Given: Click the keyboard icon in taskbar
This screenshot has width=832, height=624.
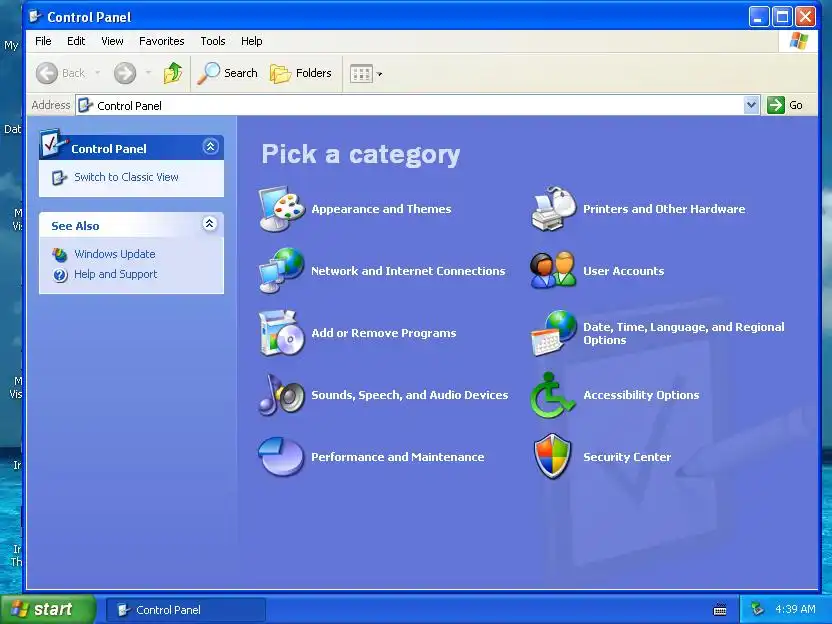Looking at the screenshot, I should (x=720, y=609).
